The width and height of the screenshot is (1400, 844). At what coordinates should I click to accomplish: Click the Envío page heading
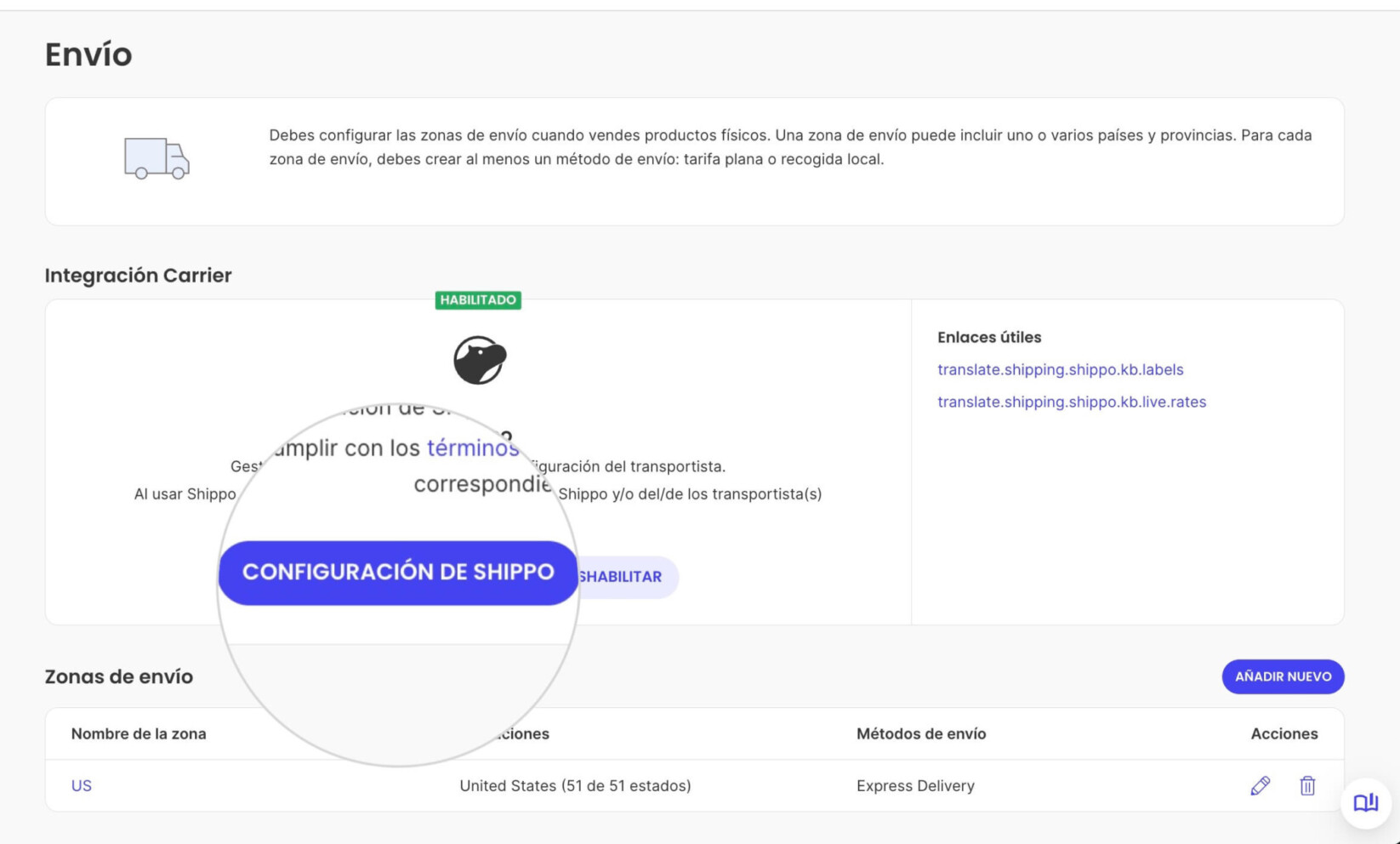point(88,54)
